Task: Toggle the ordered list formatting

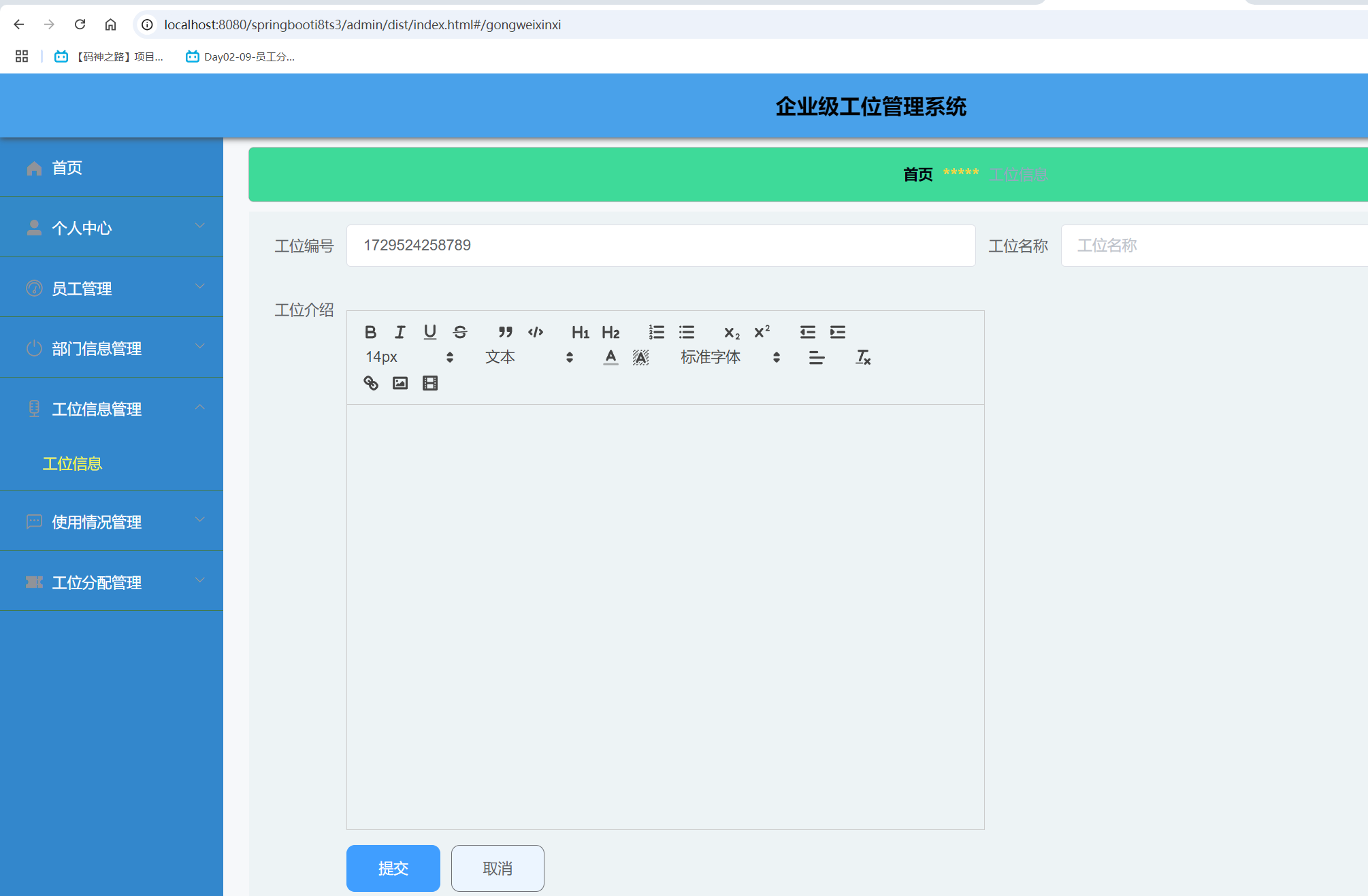Action: click(656, 332)
